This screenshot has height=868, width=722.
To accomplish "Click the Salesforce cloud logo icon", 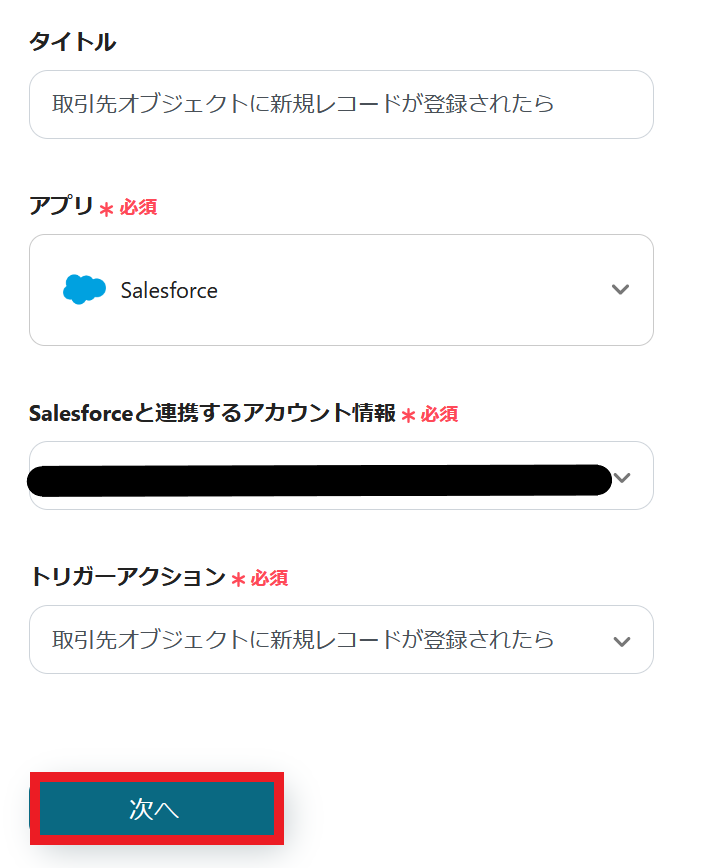I will (x=84, y=290).
